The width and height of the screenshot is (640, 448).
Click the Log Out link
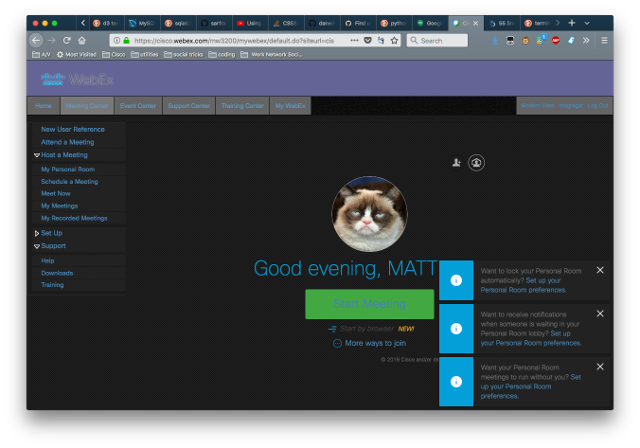[x=598, y=106]
